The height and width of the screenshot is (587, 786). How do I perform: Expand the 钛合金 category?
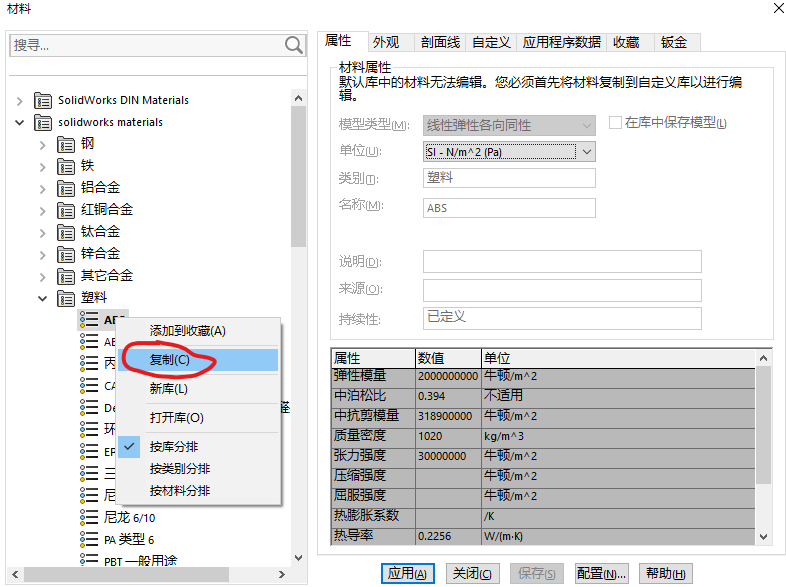tap(43, 234)
